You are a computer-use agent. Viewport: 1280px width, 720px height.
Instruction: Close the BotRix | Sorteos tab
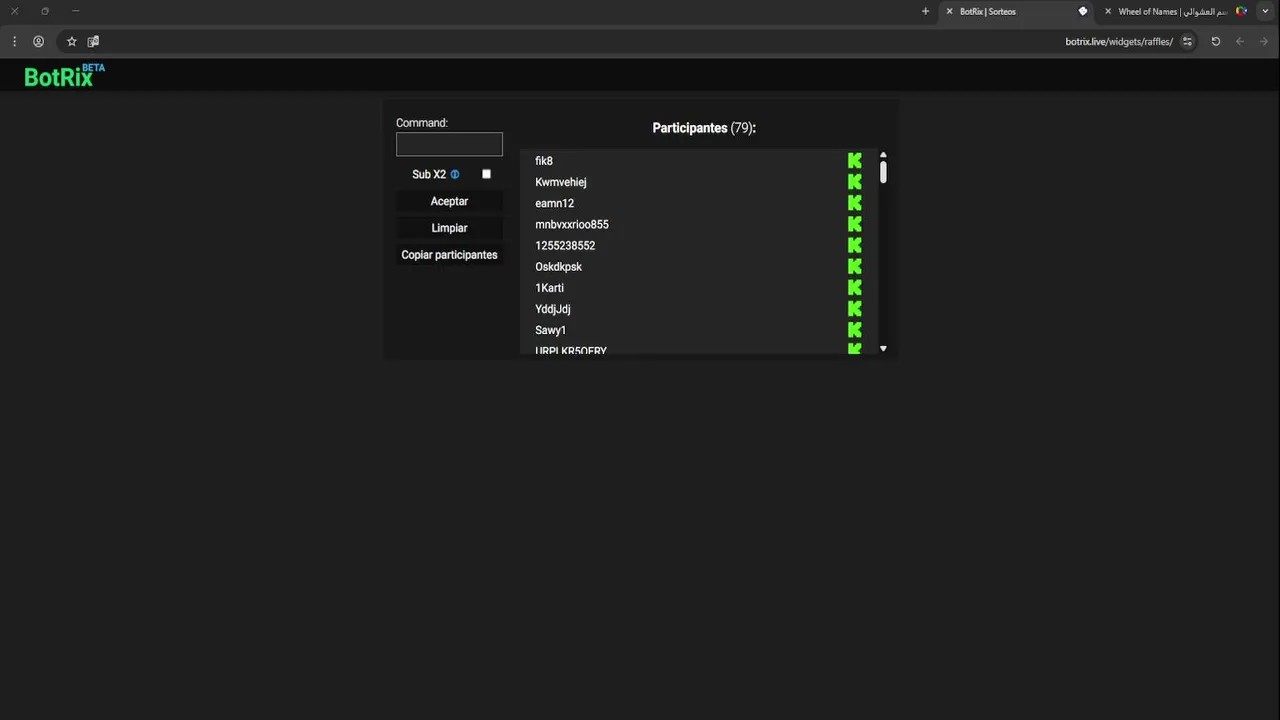(x=949, y=11)
